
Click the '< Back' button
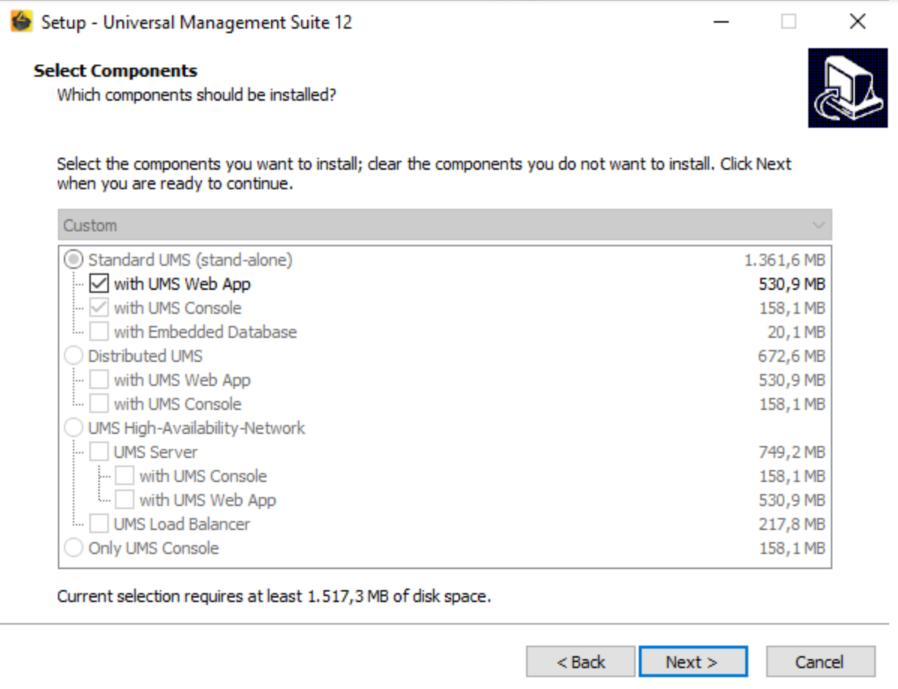[580, 661]
